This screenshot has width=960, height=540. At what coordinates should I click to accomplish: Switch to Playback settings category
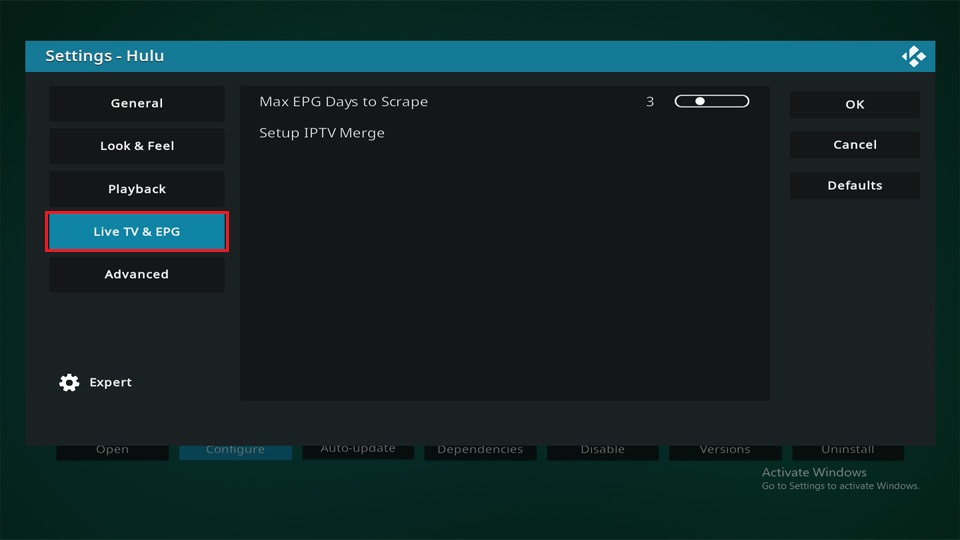point(137,189)
